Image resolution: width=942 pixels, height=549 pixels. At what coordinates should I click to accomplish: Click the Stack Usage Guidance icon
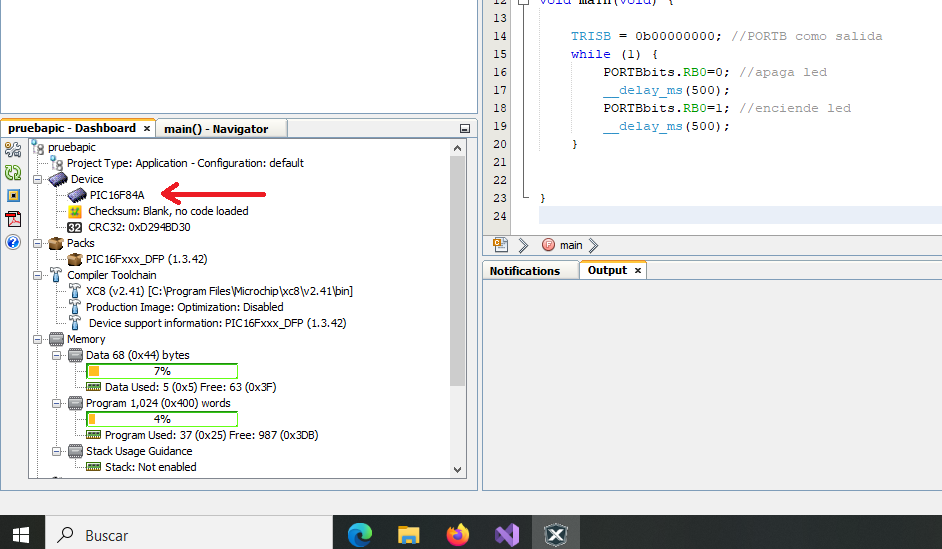[x=75, y=451]
